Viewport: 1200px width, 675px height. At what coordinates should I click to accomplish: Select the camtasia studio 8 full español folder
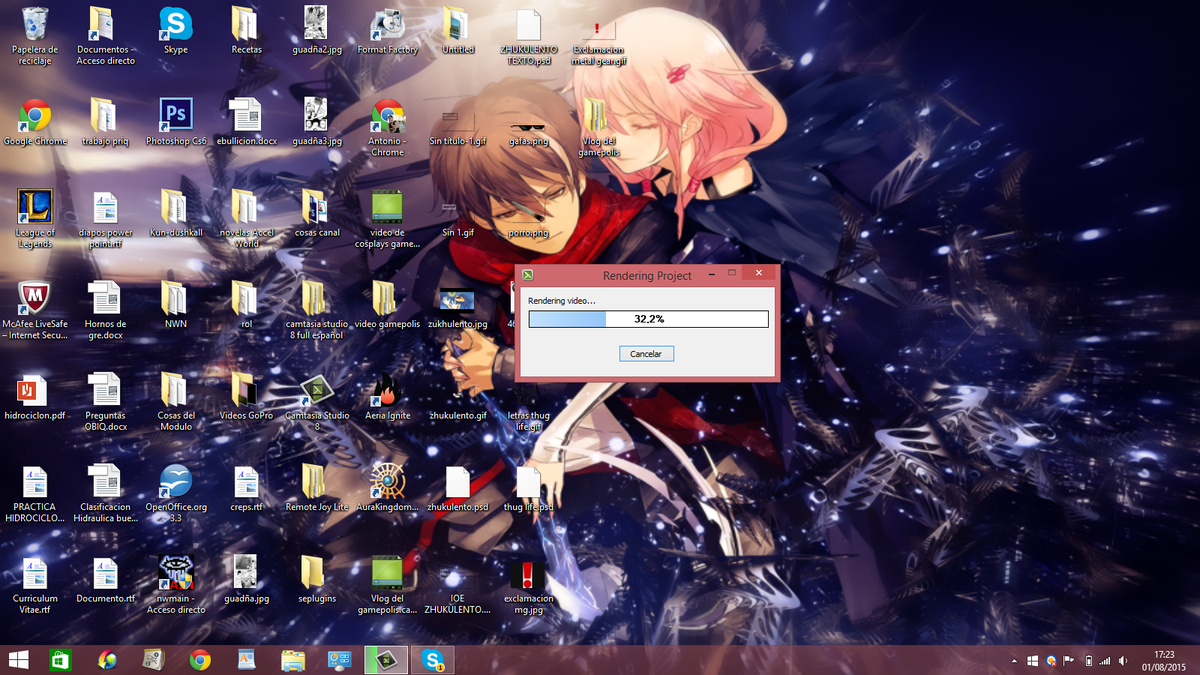[x=317, y=310]
